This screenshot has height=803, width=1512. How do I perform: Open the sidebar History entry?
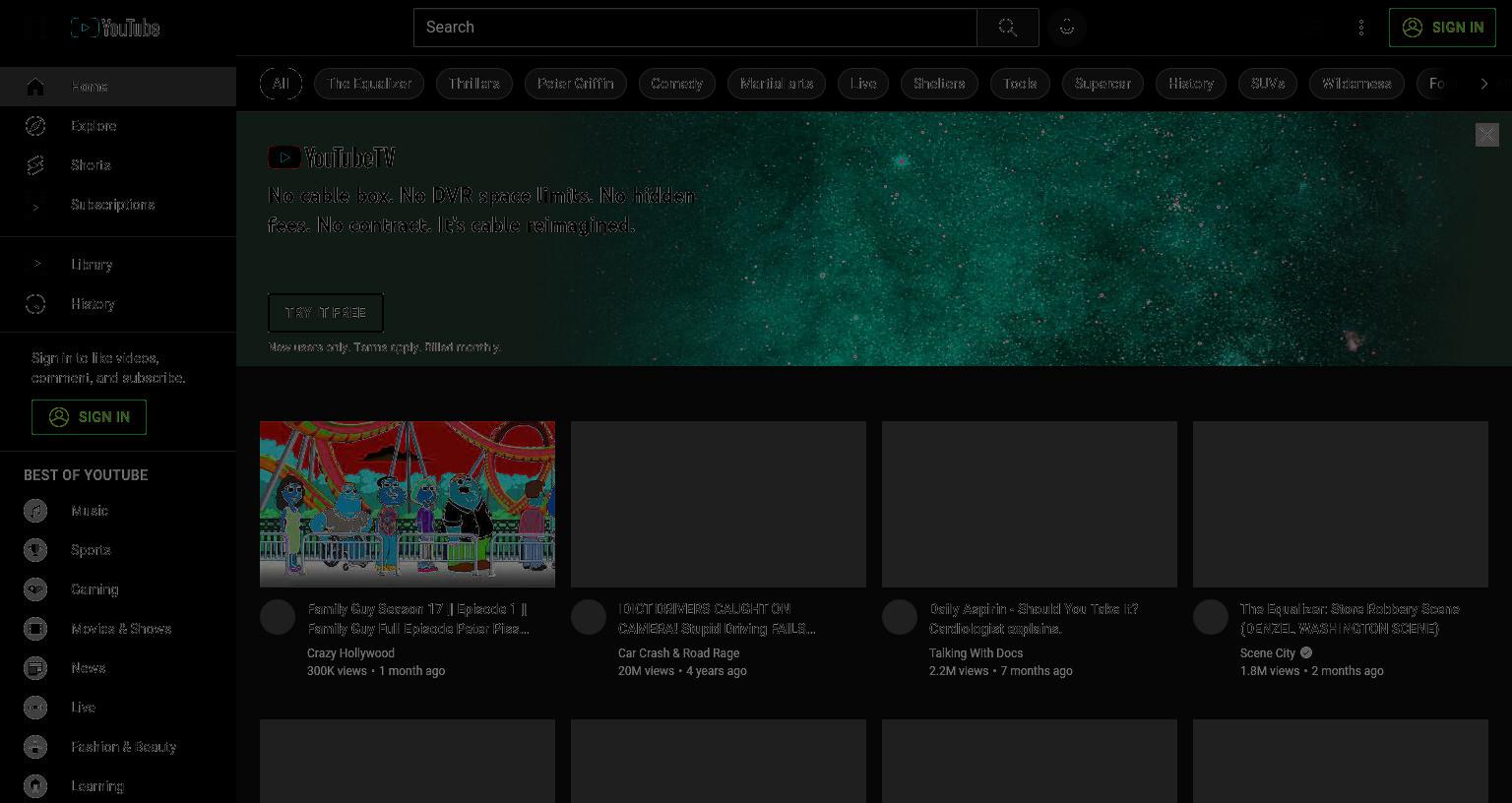click(118, 304)
